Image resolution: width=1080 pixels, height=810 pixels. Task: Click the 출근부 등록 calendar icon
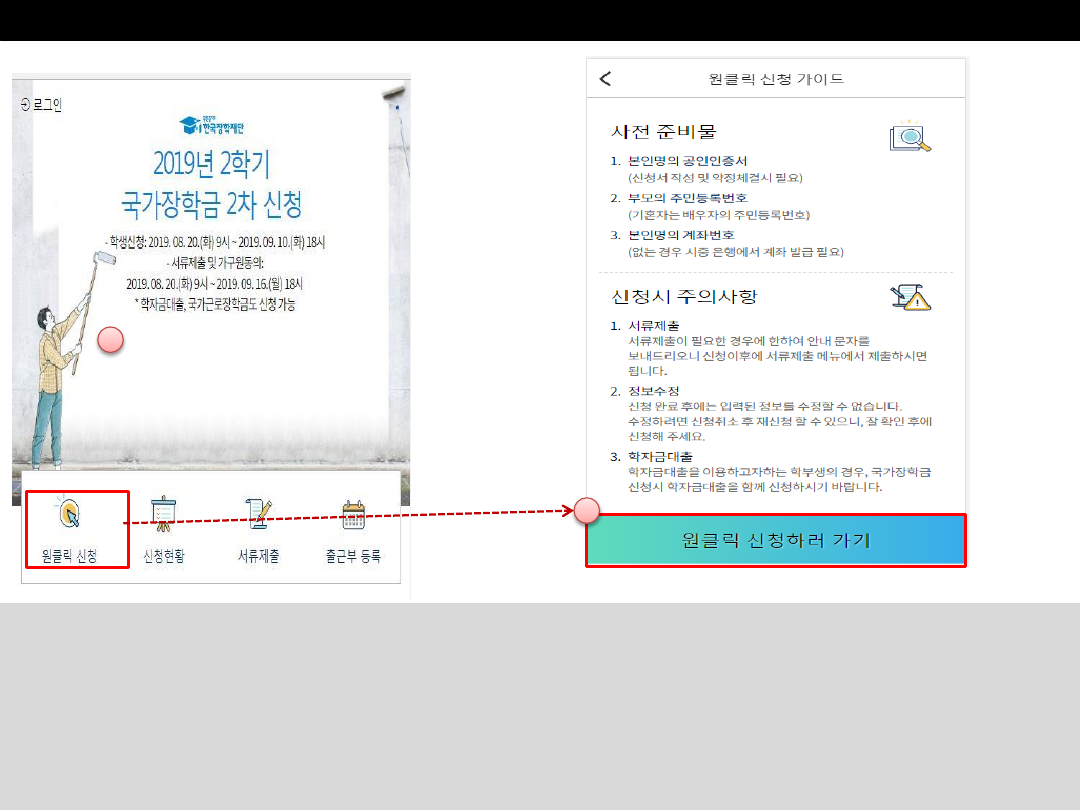coord(353,514)
